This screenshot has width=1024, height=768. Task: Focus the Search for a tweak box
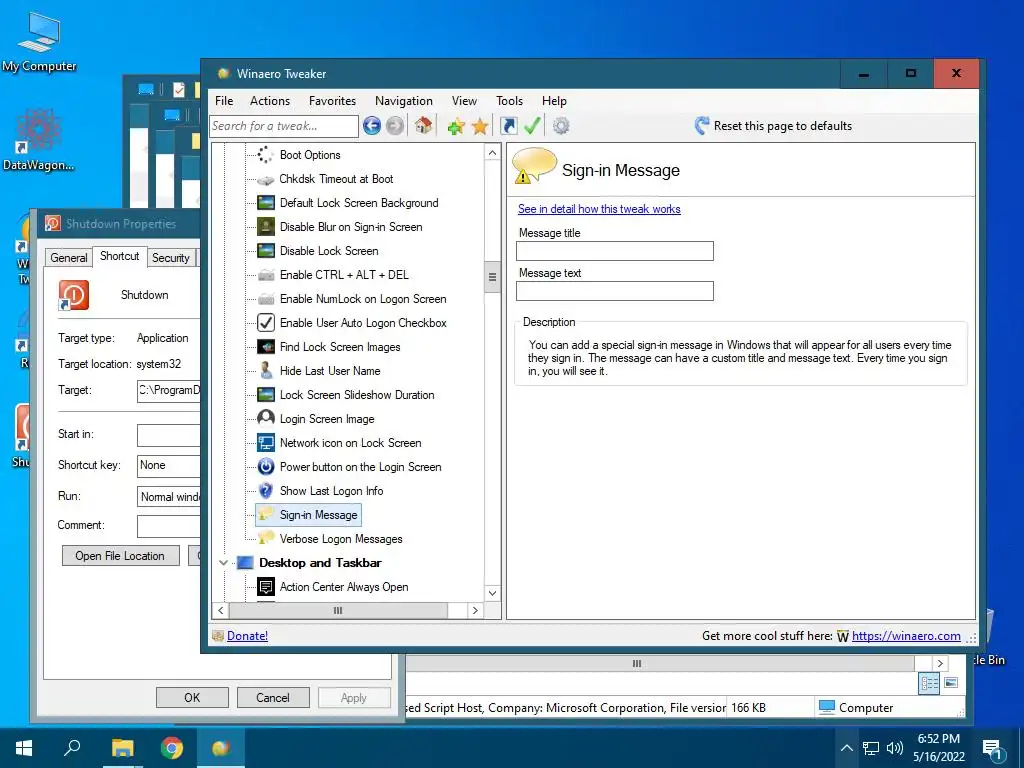284,126
